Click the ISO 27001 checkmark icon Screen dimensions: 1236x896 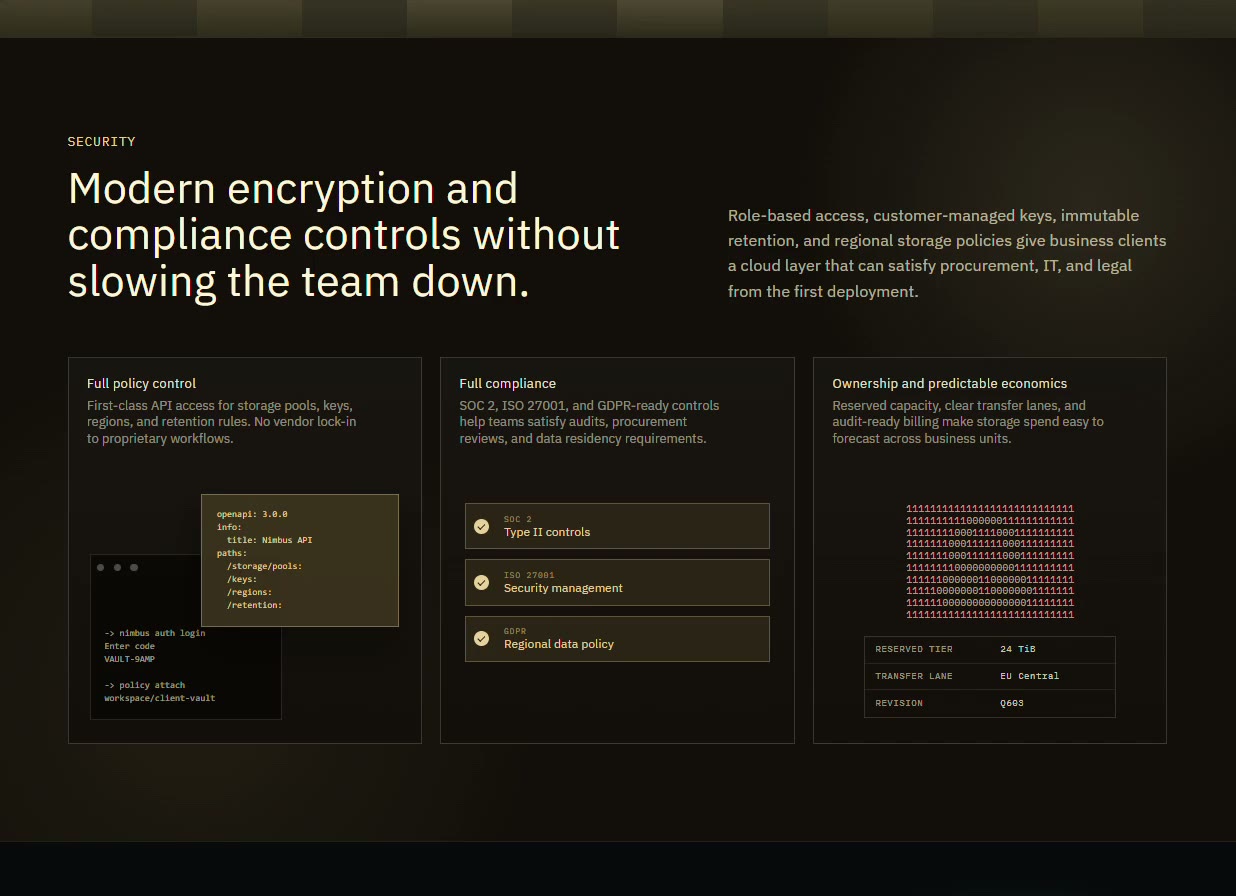[x=481, y=582]
